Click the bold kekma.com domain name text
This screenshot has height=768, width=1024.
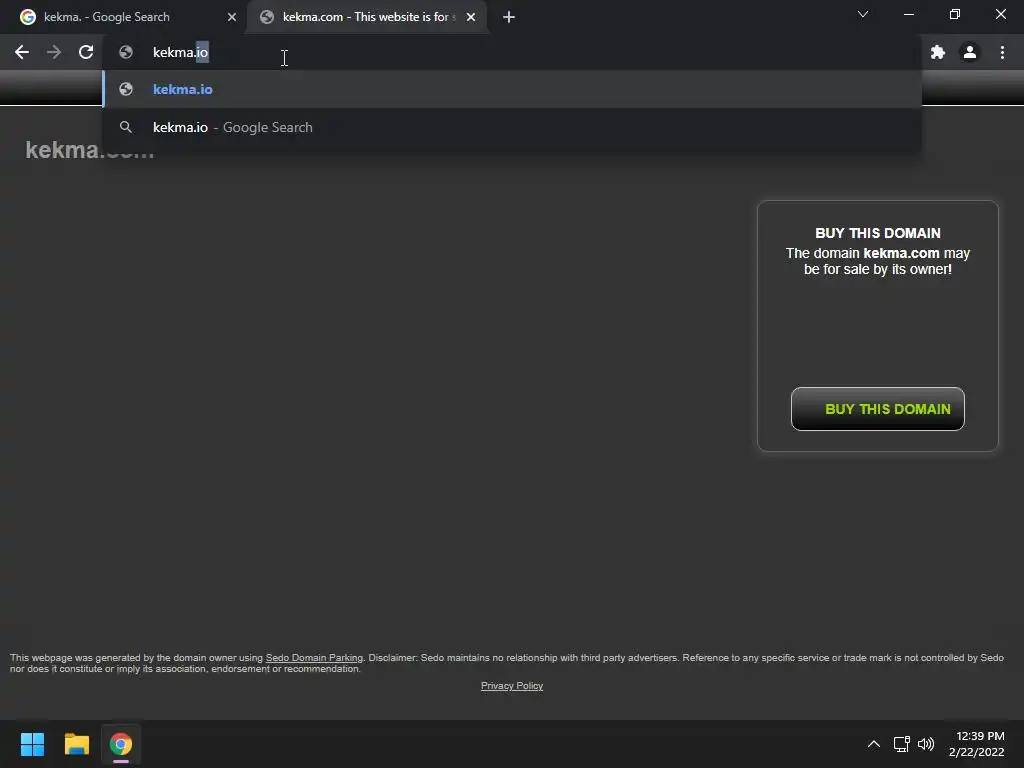point(901,253)
